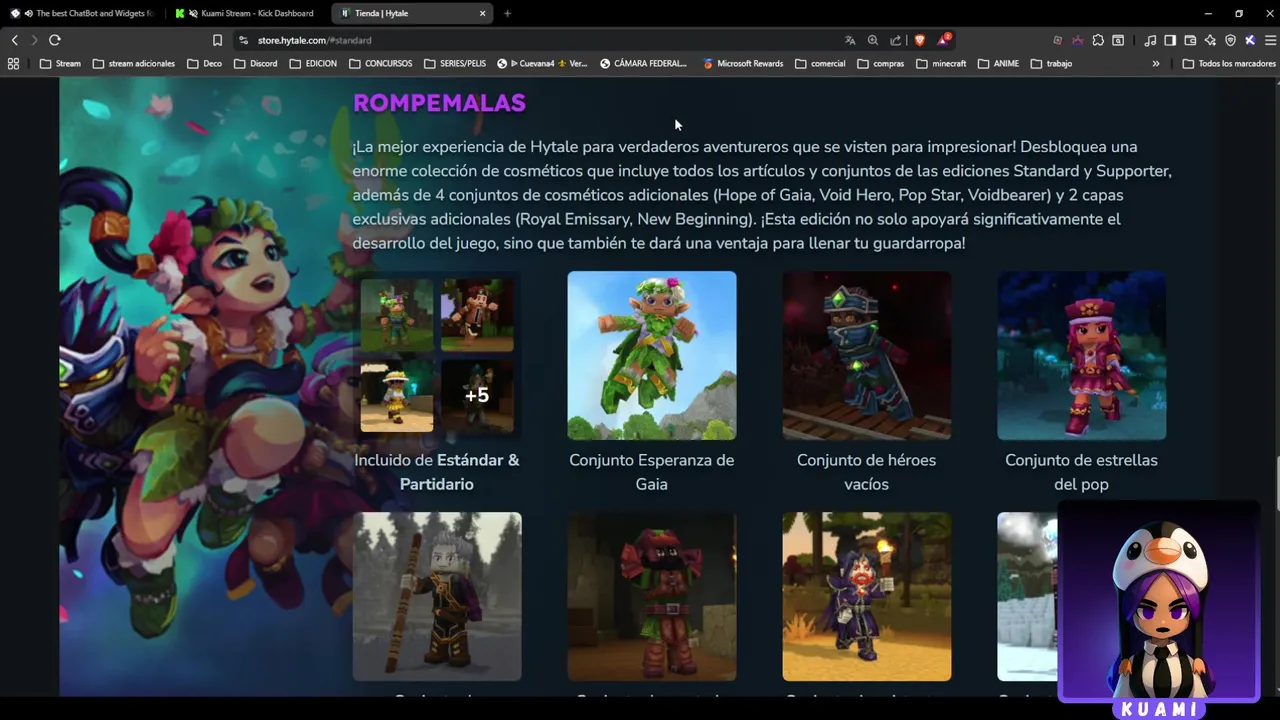The height and width of the screenshot is (720, 1280).
Task: Click the ROMPEMALAS edition heading
Action: point(439,102)
